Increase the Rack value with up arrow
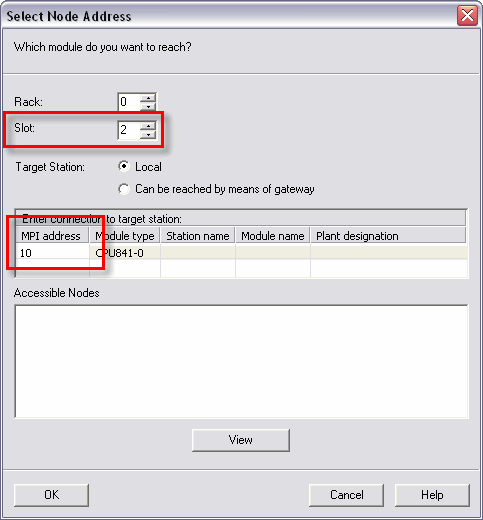The width and height of the screenshot is (483, 520). tap(148, 98)
